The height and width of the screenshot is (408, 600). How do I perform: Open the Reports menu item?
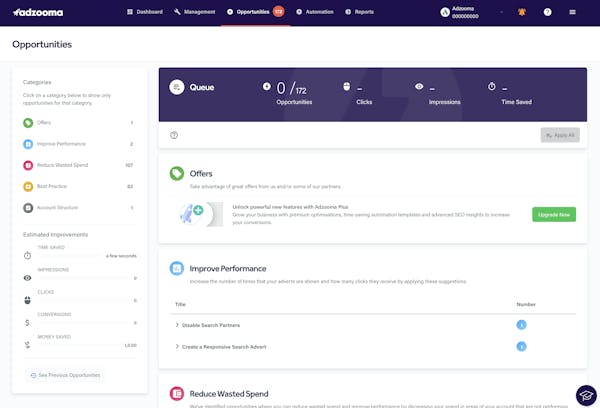[x=359, y=12]
